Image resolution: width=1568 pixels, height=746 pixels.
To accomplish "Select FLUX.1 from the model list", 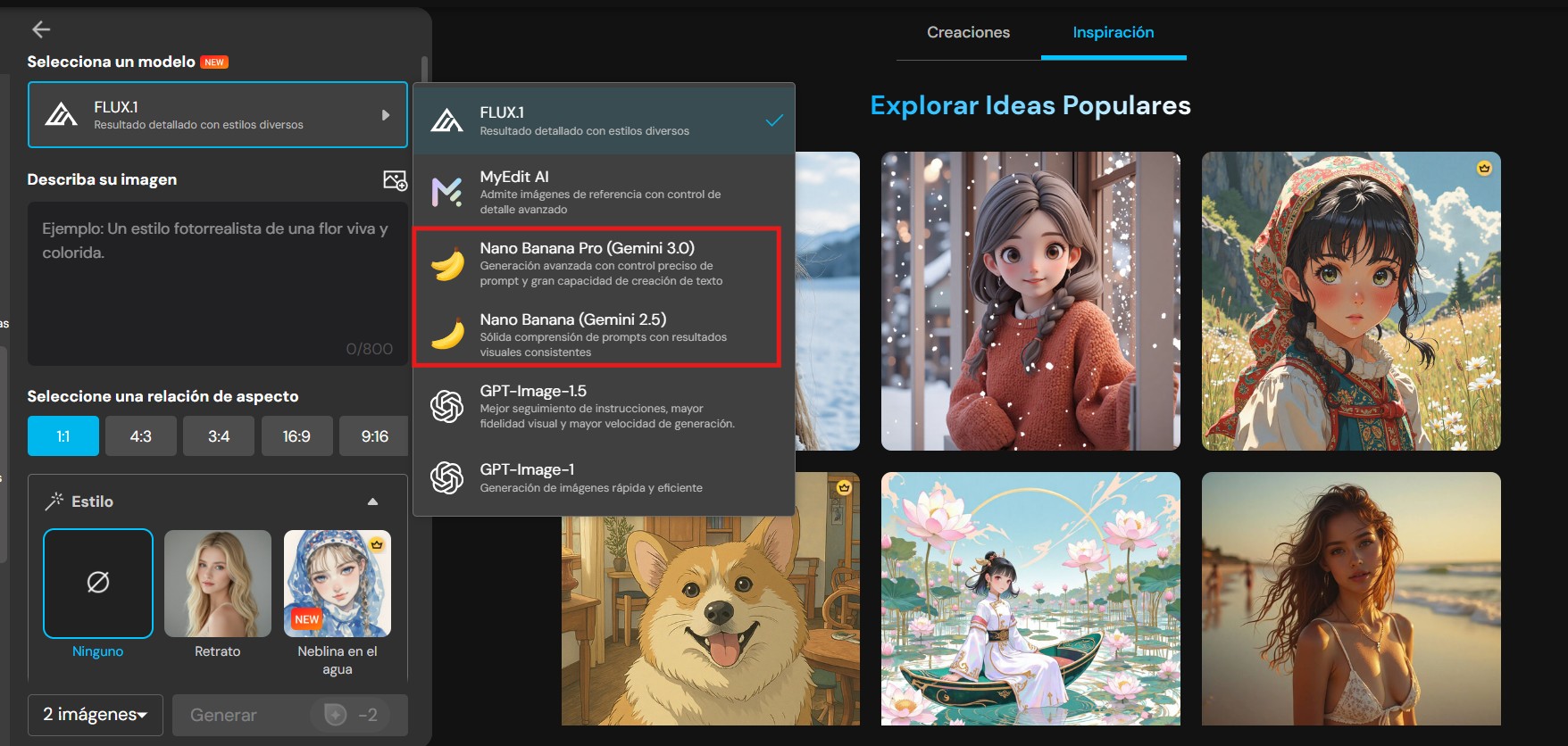I will pos(604,120).
